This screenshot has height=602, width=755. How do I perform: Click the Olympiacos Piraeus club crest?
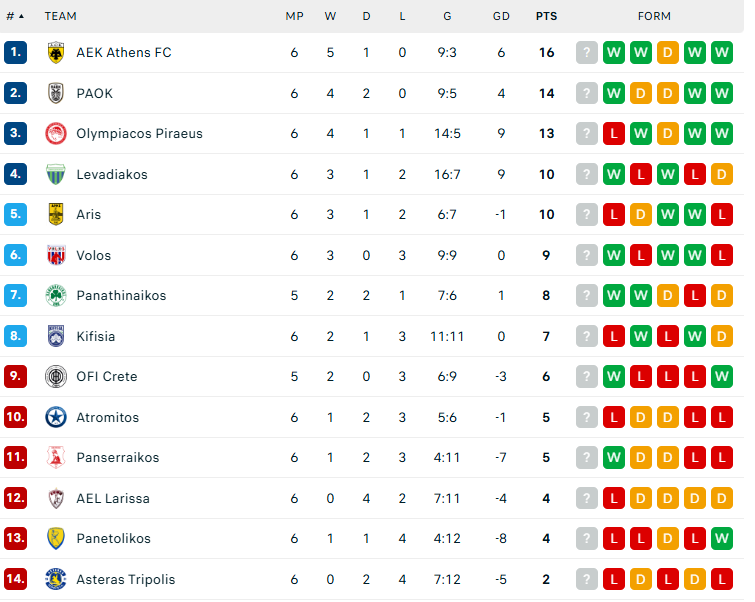(56, 134)
